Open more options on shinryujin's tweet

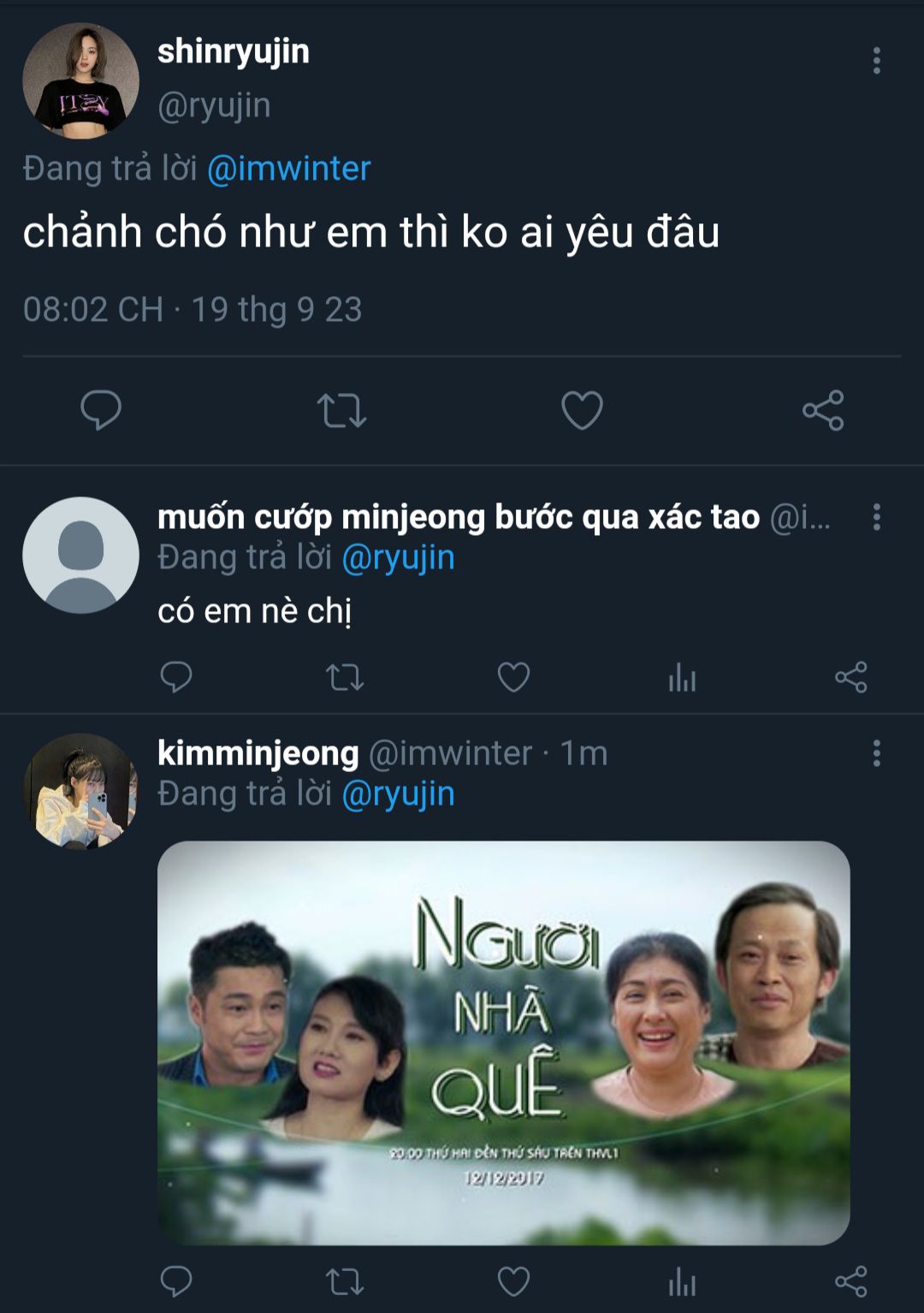[x=876, y=61]
